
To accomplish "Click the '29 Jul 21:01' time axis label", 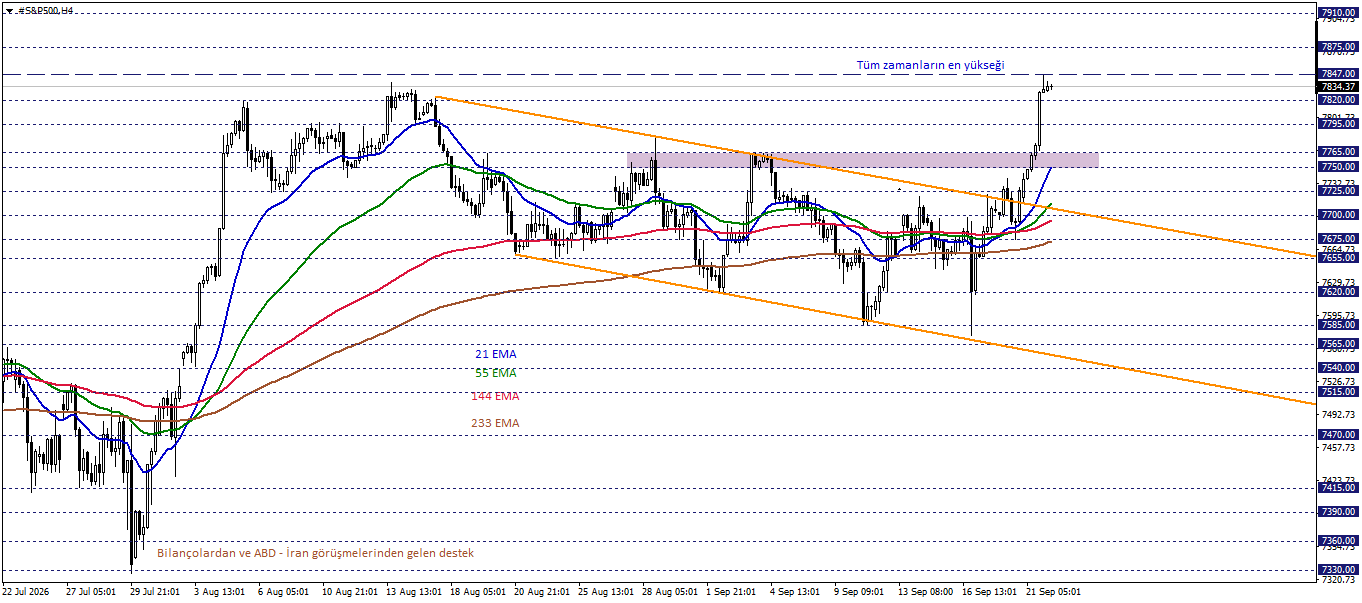I will pos(156,592).
